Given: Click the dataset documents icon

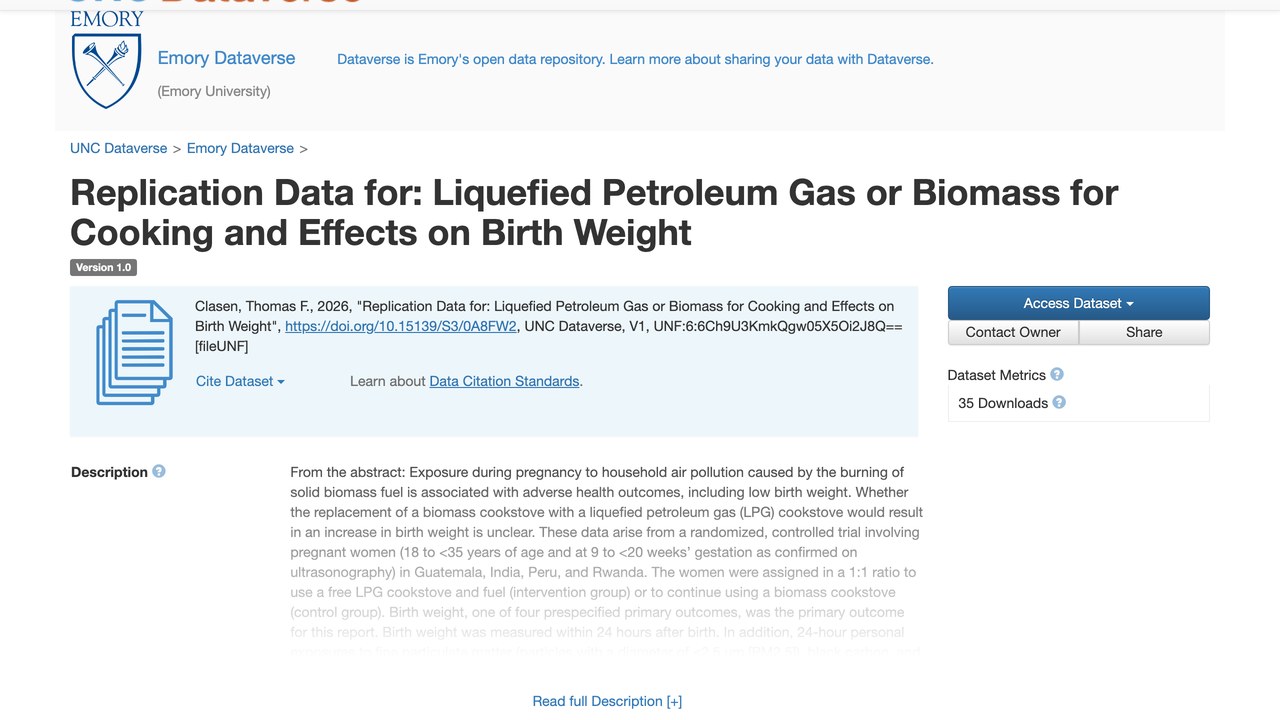Looking at the screenshot, I should (x=134, y=353).
